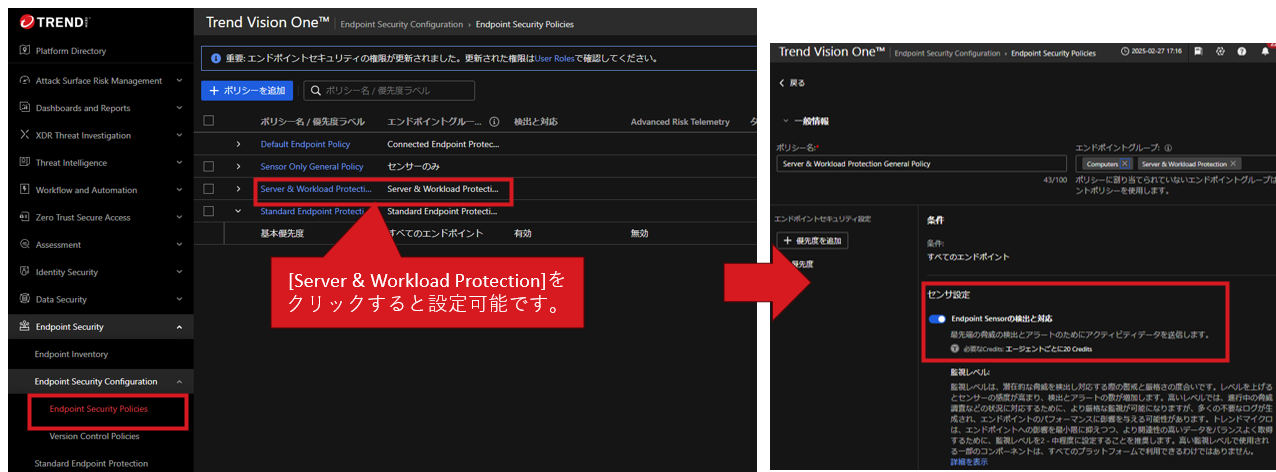
Task: Click the Data Security sidebar icon
Action: coord(25,299)
